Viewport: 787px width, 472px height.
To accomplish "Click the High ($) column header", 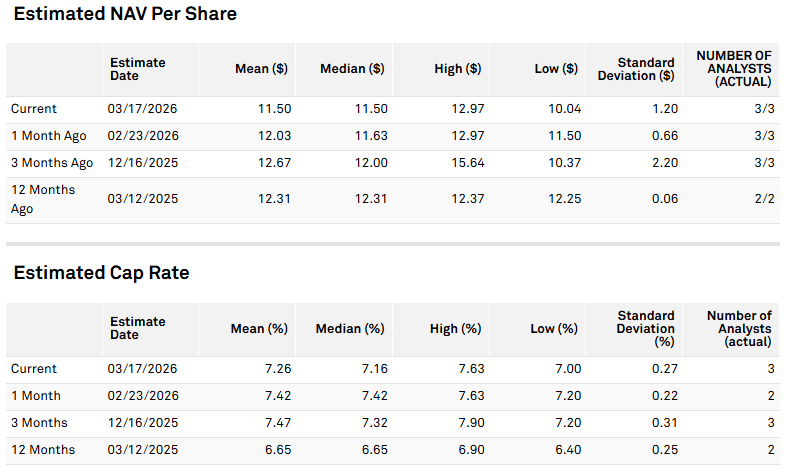I will (458, 69).
